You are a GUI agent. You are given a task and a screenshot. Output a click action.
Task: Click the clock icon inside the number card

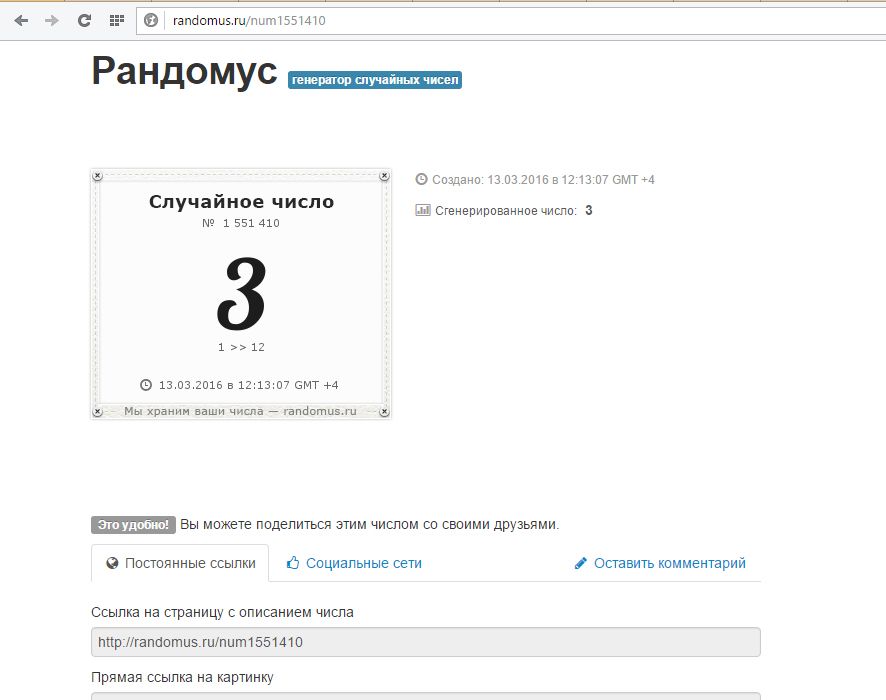pyautogui.click(x=146, y=385)
